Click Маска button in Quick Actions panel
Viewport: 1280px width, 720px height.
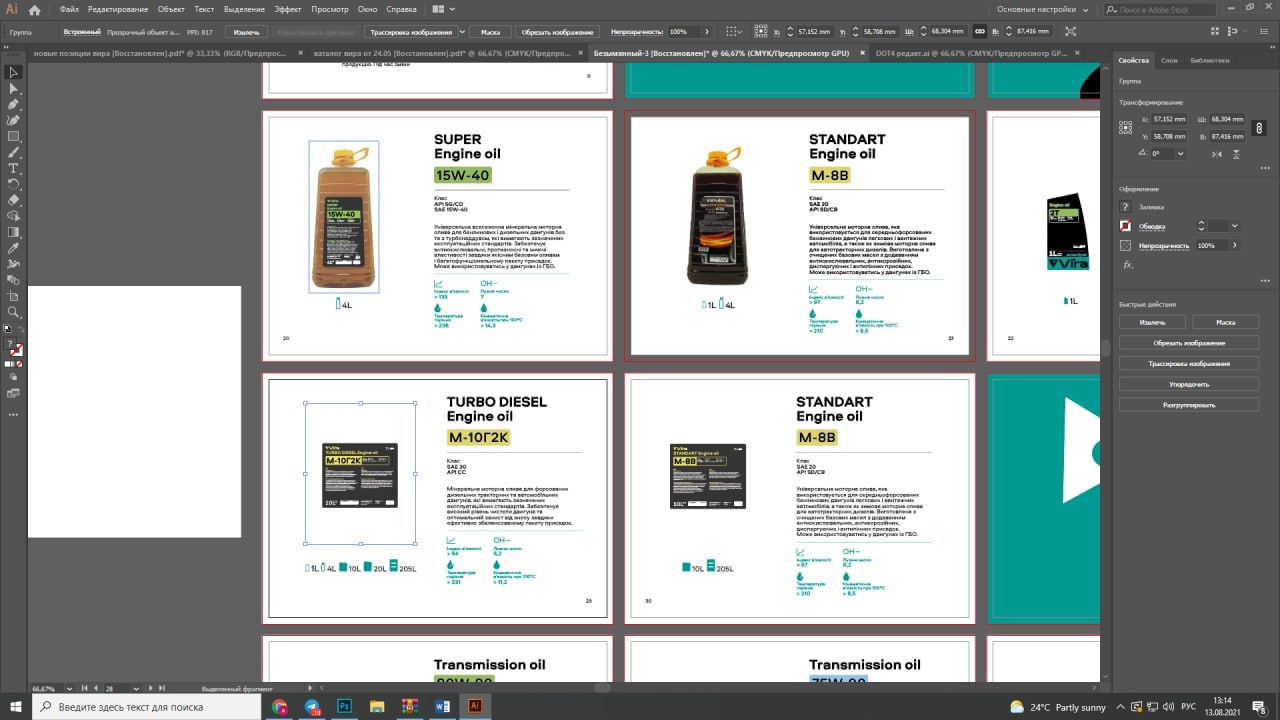coord(1226,323)
